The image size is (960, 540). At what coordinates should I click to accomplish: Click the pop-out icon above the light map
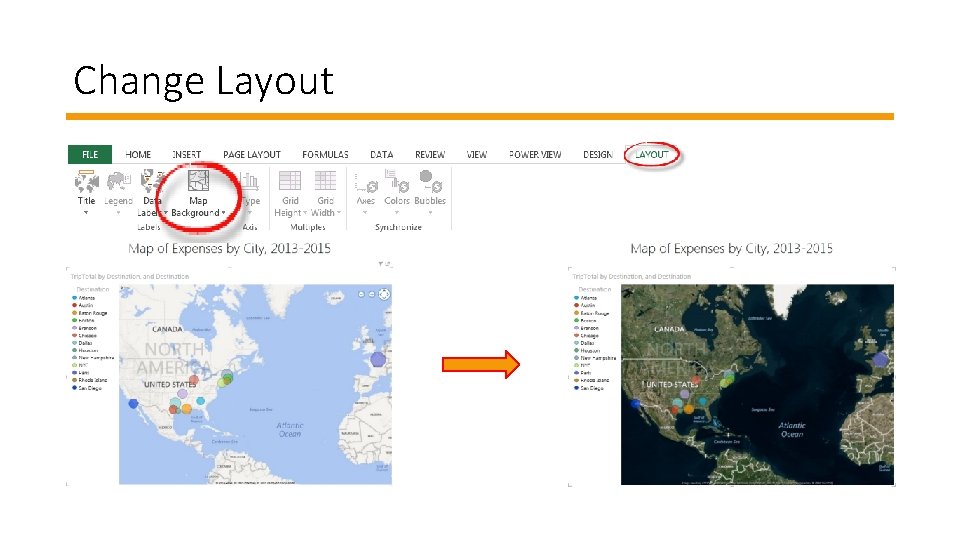[389, 264]
